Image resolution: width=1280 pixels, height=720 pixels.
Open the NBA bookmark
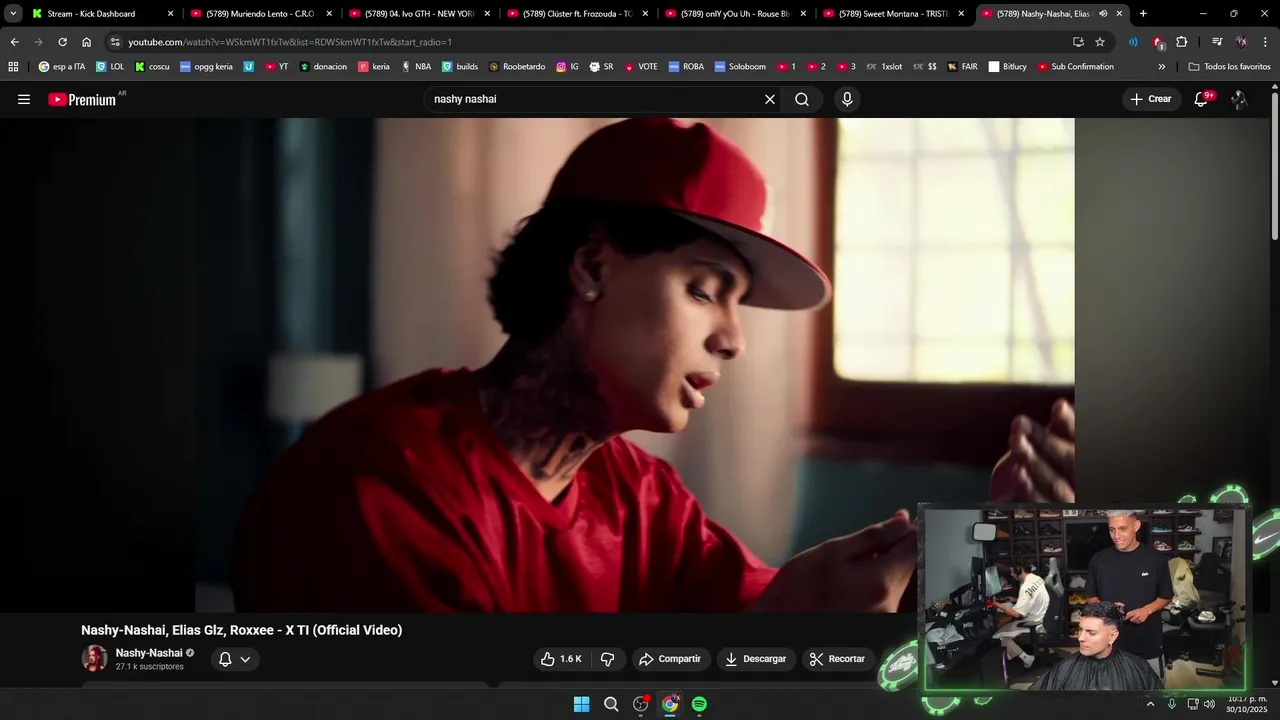416,67
